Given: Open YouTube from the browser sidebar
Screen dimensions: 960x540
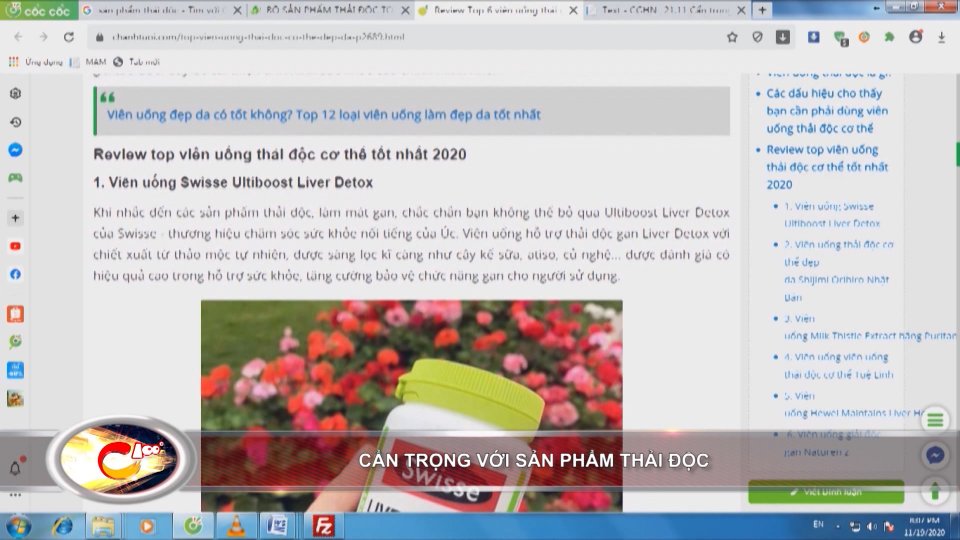Looking at the screenshot, I should [16, 246].
